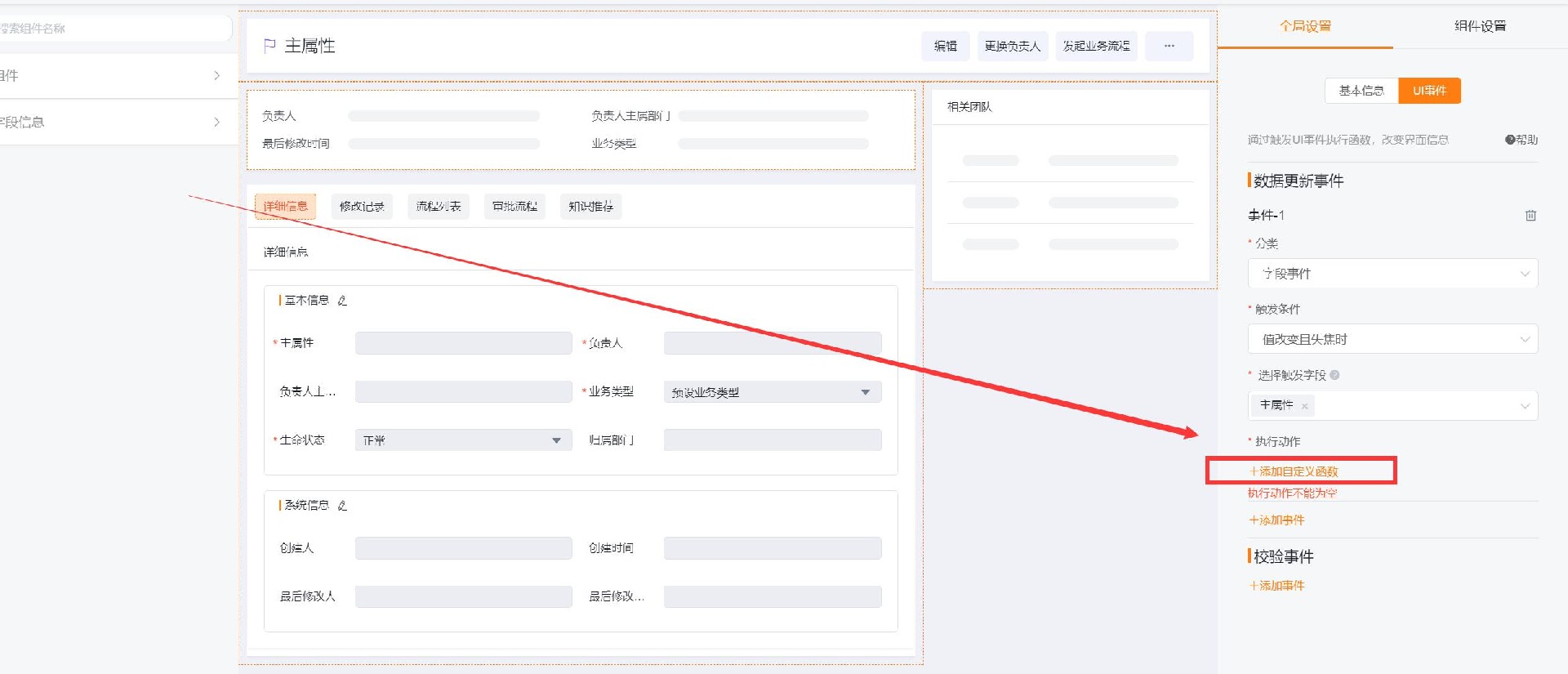Click the 创建时间 input field
This screenshot has height=674, width=1568.
(x=773, y=548)
